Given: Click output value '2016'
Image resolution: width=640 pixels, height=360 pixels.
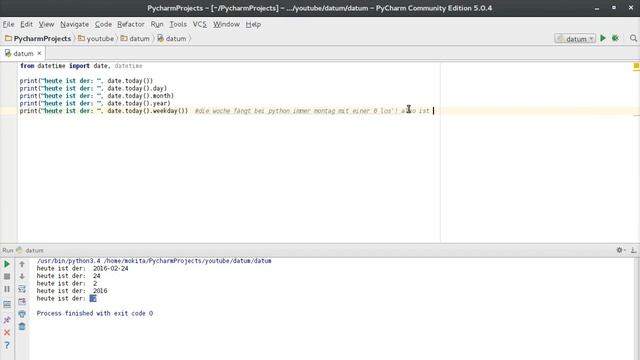Looking at the screenshot, I should pyautogui.click(x=100, y=291).
